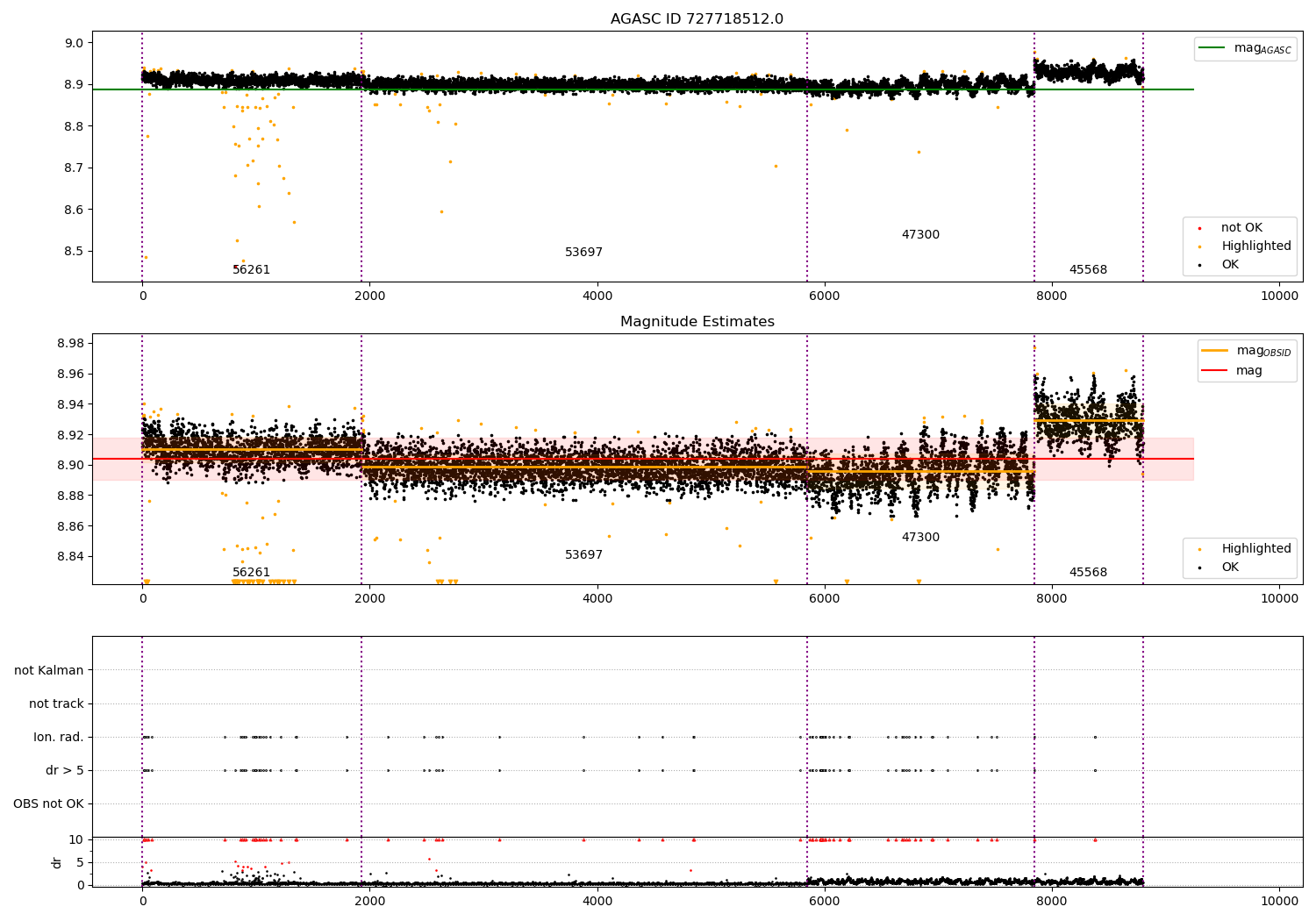Click the rotated 'dr' y-axis label
The height and width of the screenshot is (921, 1316).
pos(57,862)
